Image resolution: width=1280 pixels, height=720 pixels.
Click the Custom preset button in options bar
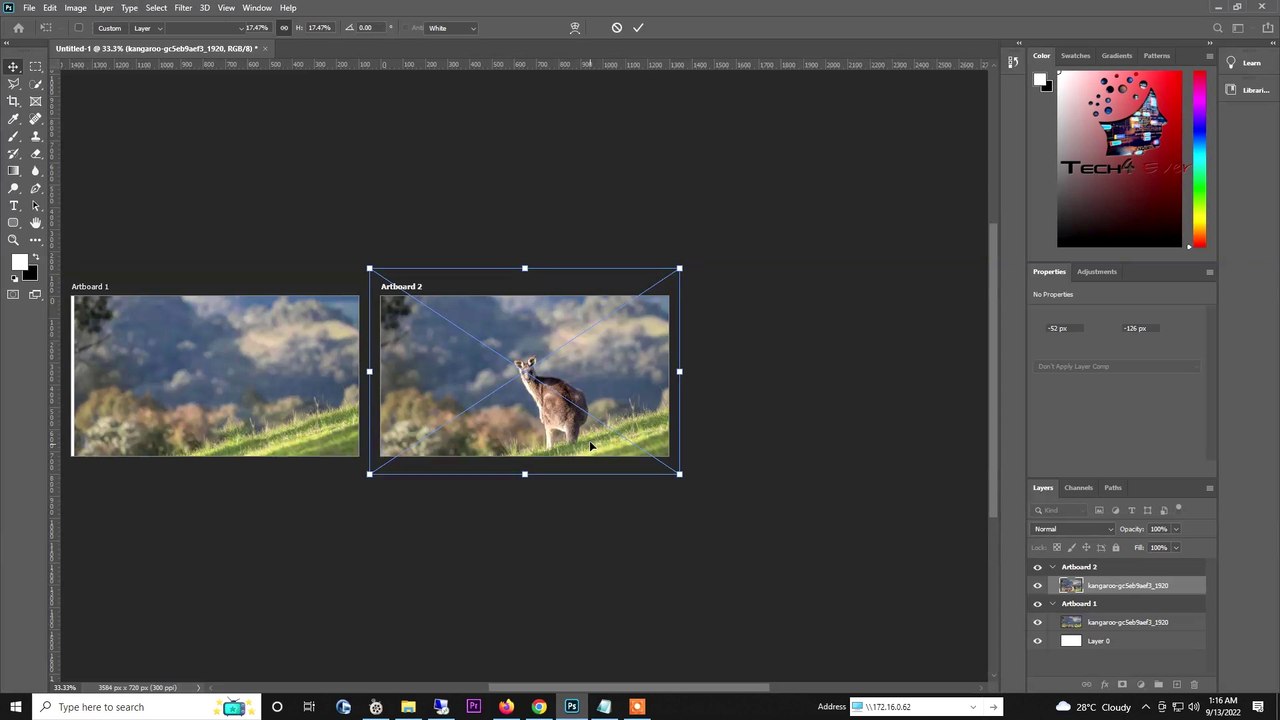(x=110, y=28)
